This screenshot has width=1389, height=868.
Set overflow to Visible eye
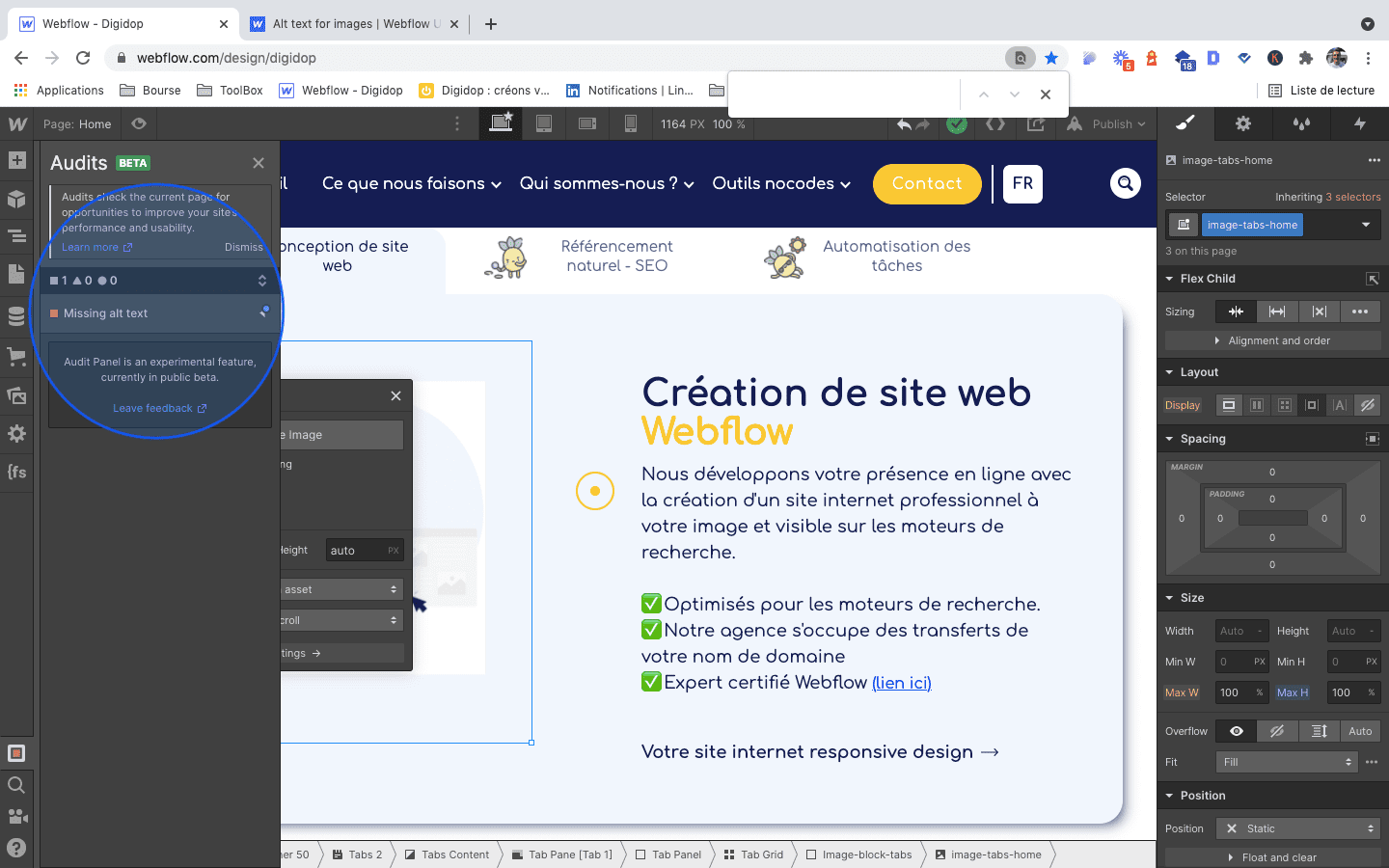tap(1237, 731)
